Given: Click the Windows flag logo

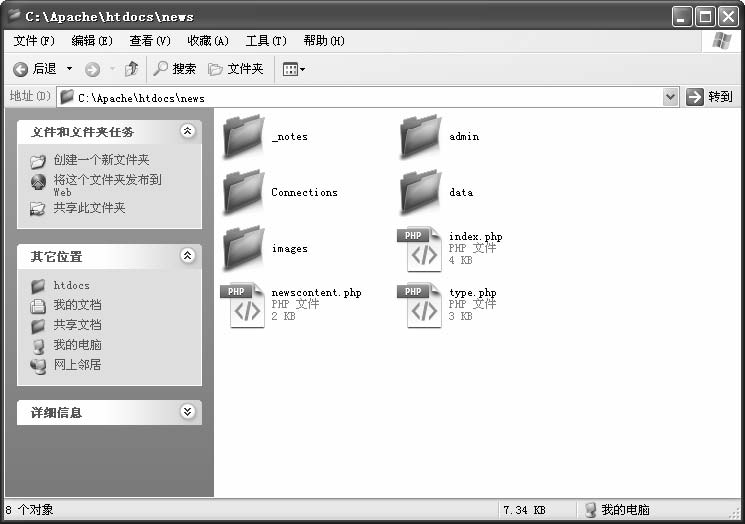Looking at the screenshot, I should click(x=721, y=41).
